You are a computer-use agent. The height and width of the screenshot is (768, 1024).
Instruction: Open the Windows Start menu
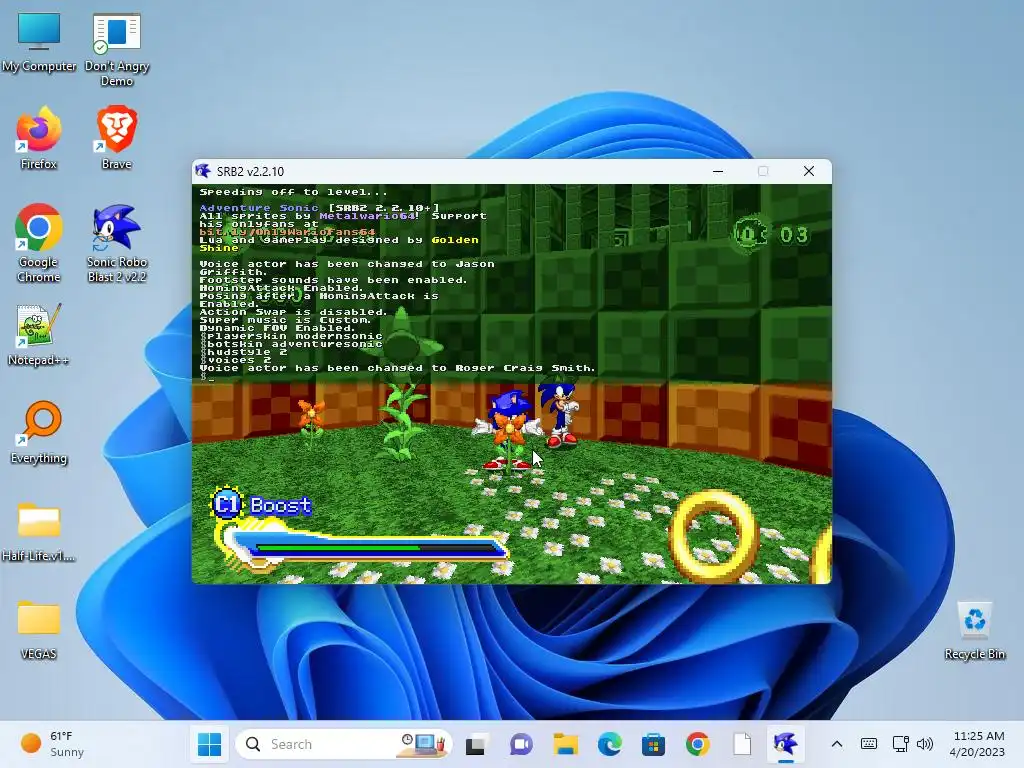click(210, 744)
